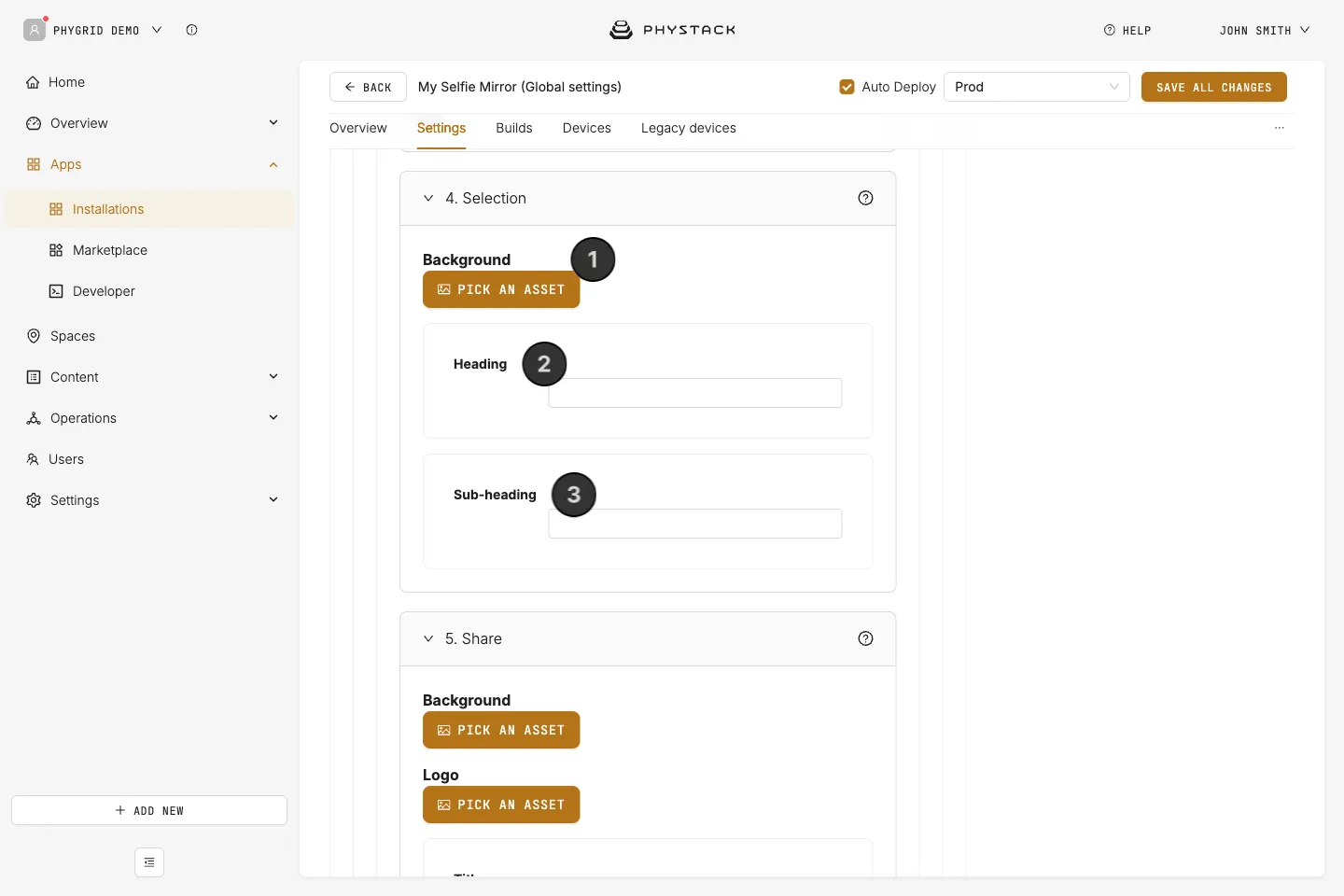
Task: Click the Home icon in sidebar
Action: coord(33,82)
